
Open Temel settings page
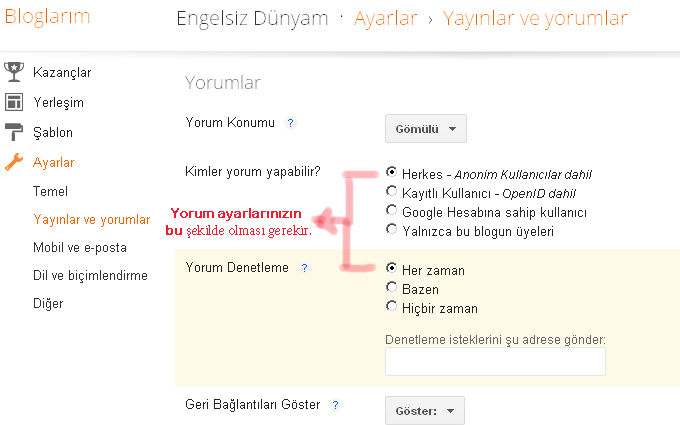pyautogui.click(x=50, y=191)
